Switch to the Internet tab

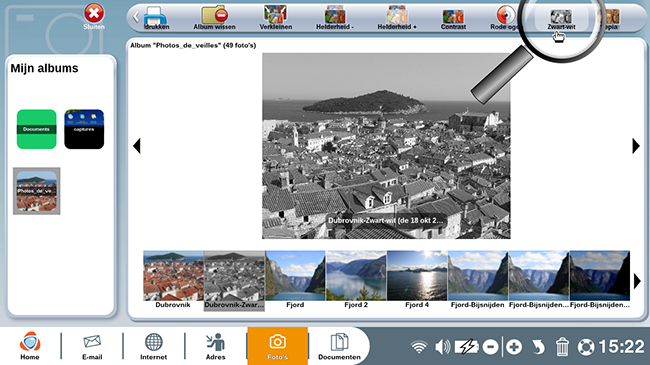[x=153, y=346]
